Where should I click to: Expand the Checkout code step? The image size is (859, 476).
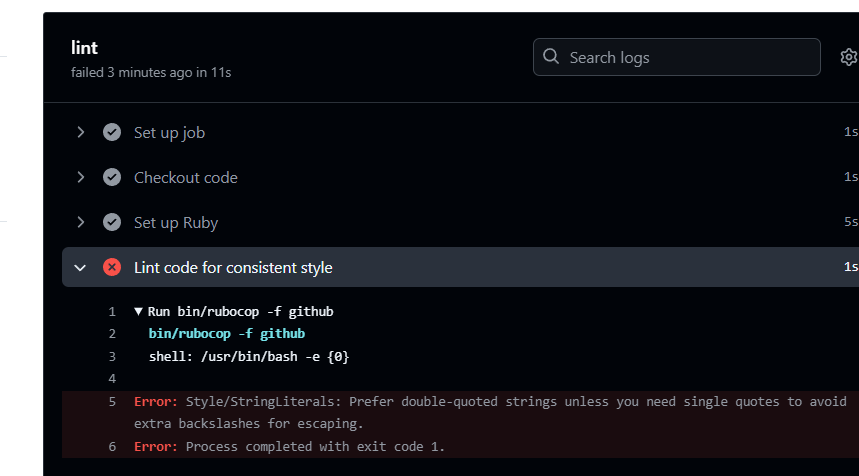click(81, 177)
